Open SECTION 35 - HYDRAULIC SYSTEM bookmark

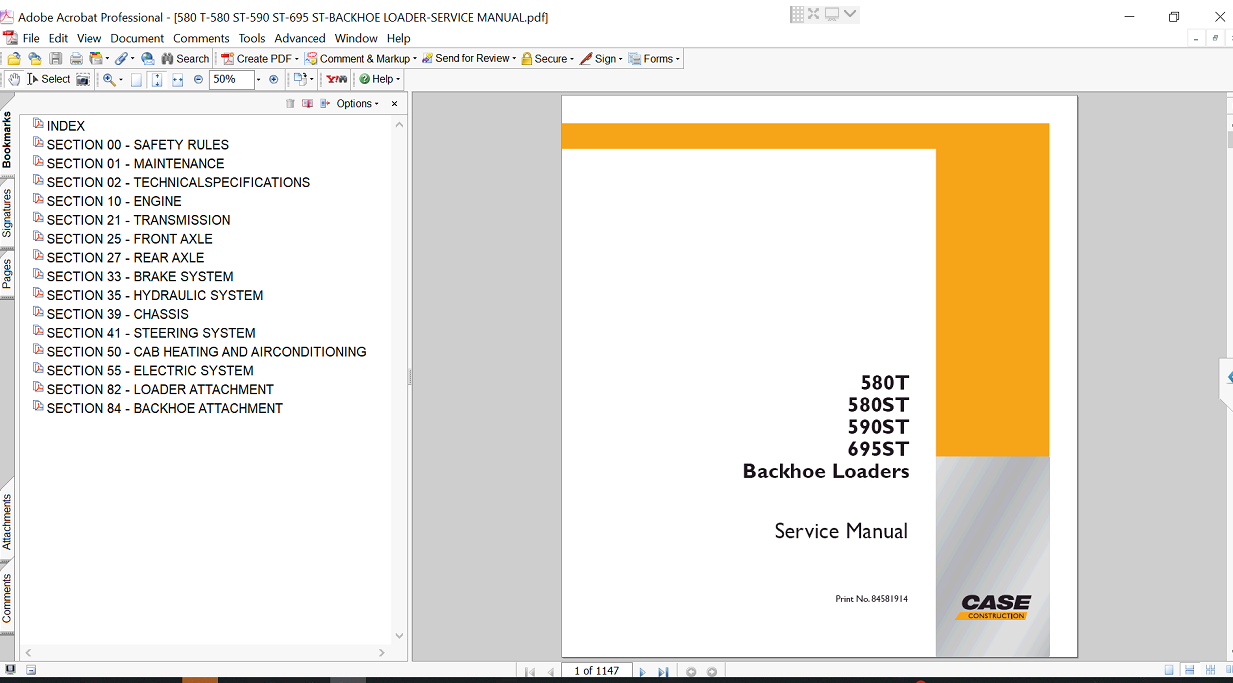[155, 295]
